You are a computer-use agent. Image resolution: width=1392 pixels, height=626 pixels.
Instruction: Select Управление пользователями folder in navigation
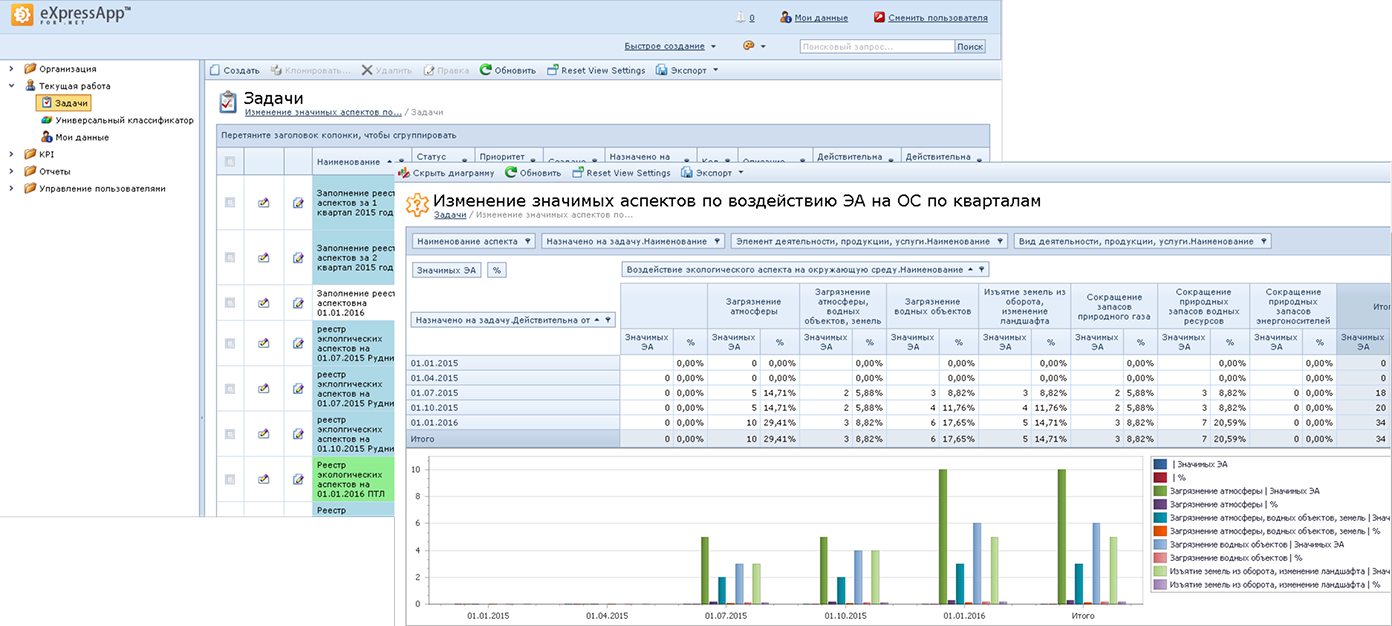point(95,188)
